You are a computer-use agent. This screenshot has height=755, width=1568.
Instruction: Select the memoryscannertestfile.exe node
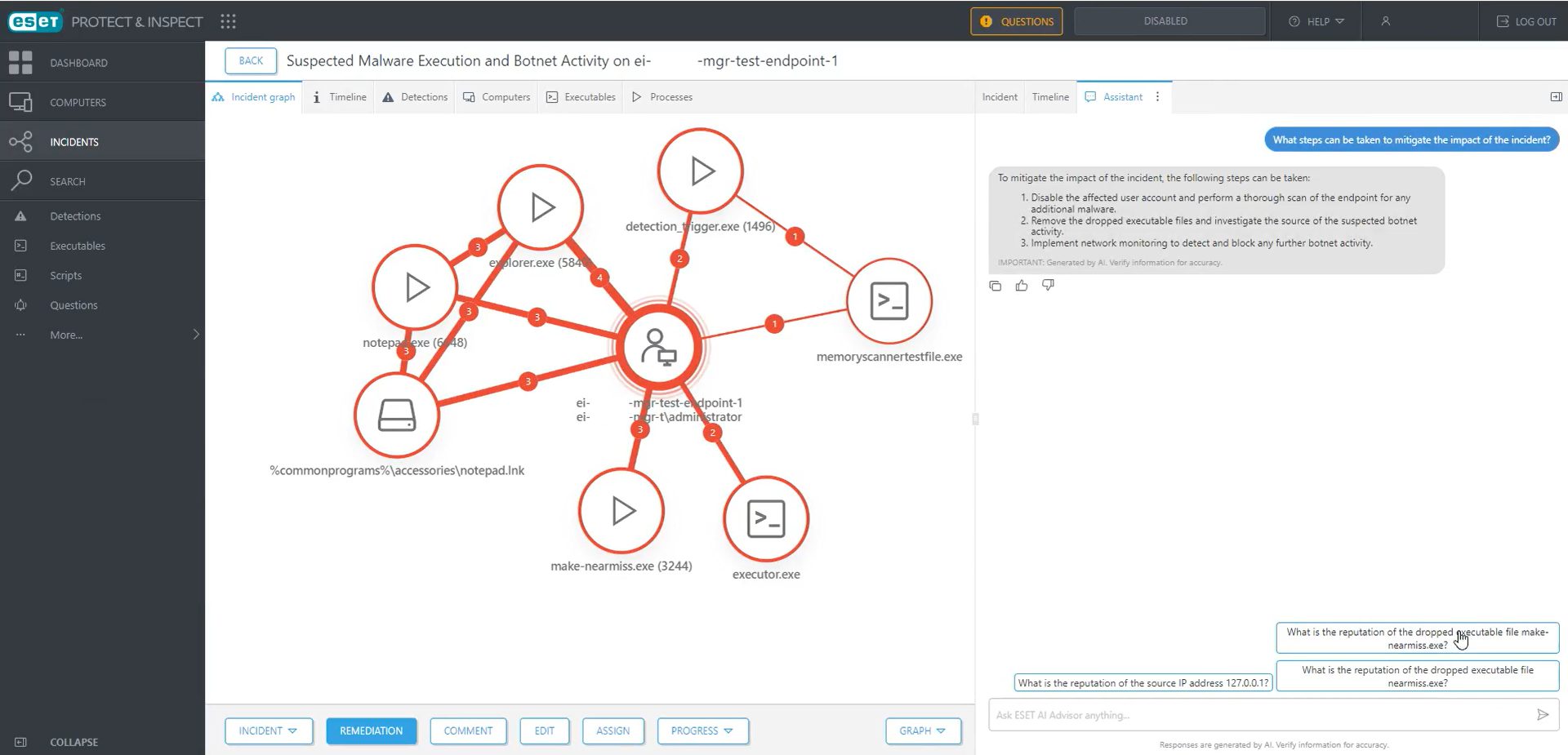tap(889, 301)
